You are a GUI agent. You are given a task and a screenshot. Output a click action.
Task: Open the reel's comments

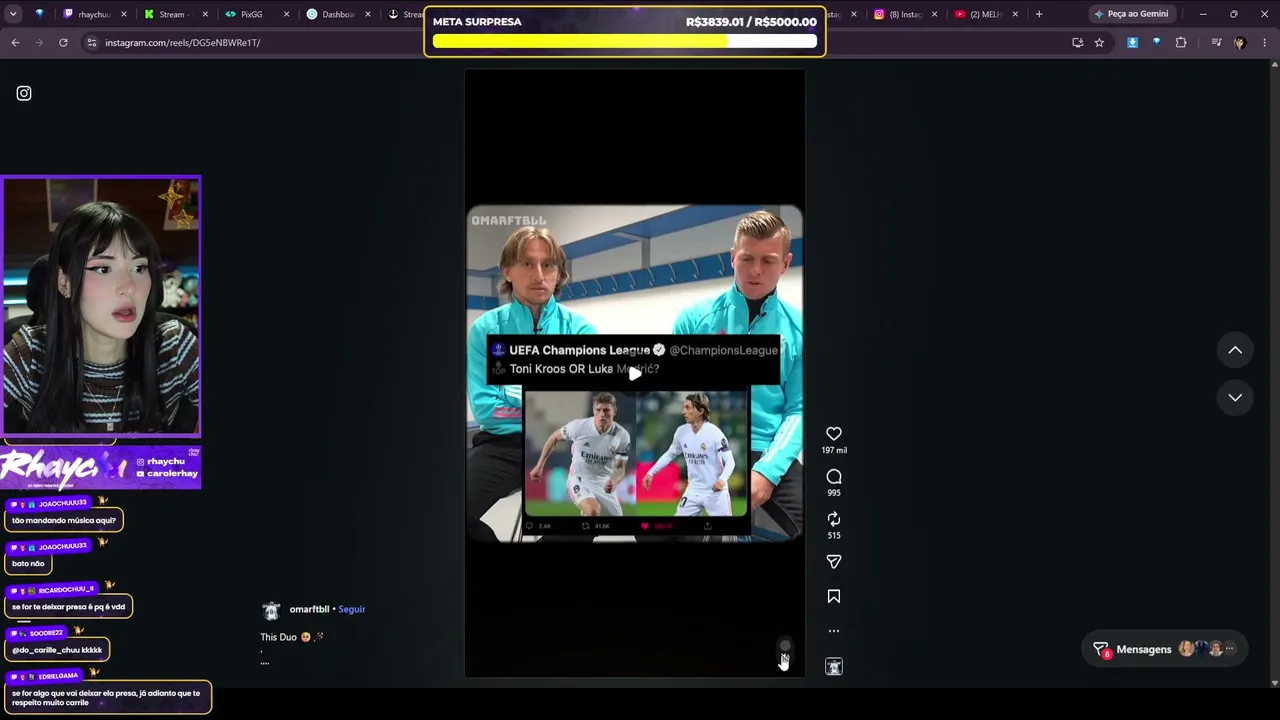[834, 477]
